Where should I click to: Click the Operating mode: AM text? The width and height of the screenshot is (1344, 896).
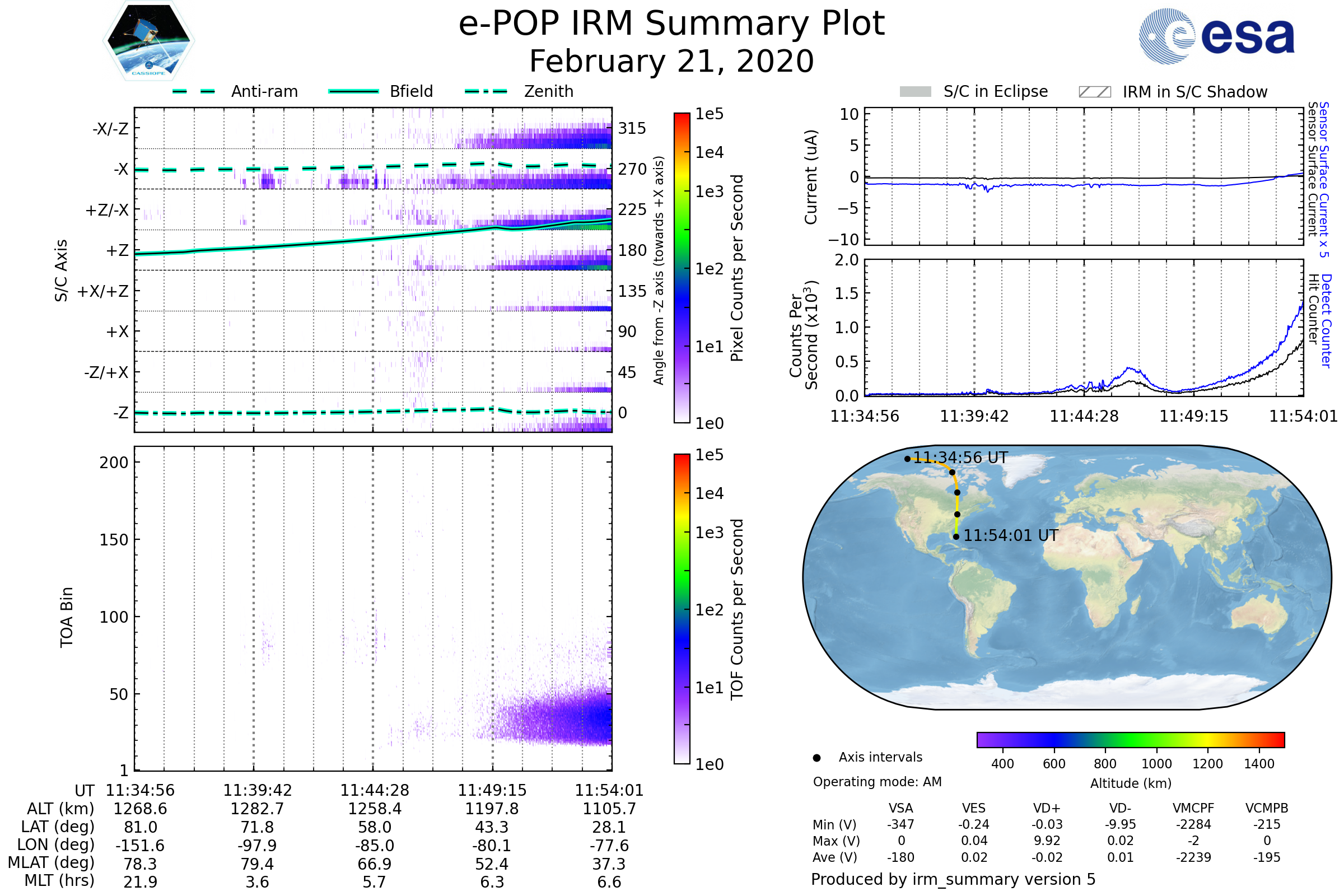(877, 782)
